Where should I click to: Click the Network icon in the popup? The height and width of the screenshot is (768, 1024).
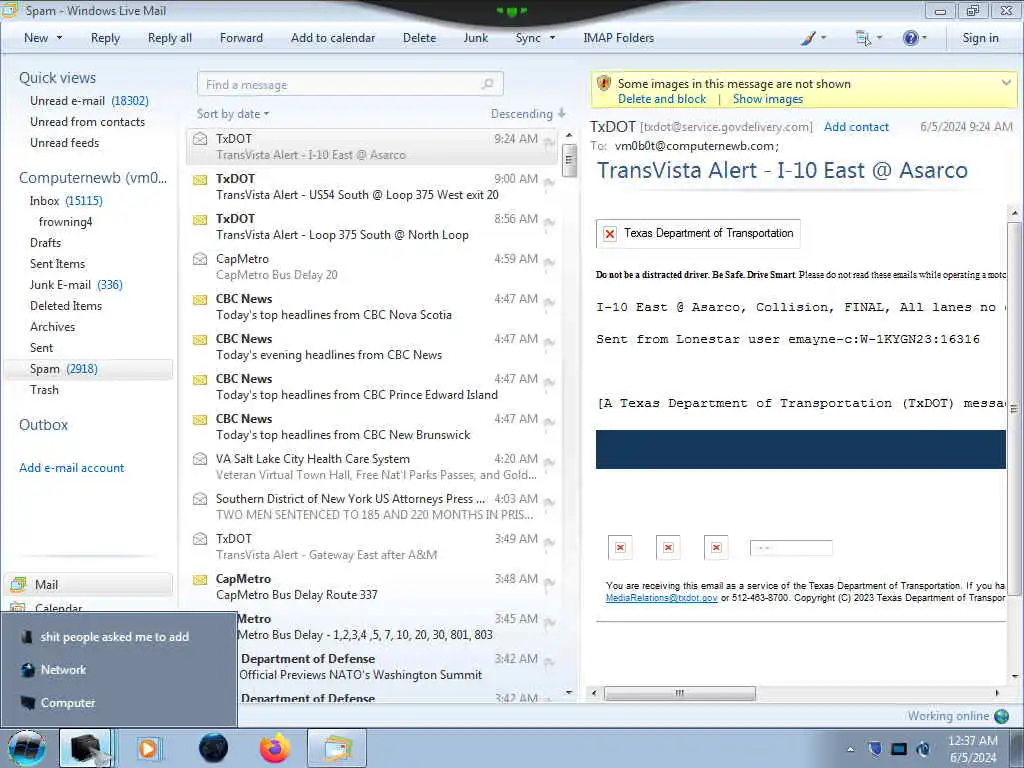click(27, 669)
